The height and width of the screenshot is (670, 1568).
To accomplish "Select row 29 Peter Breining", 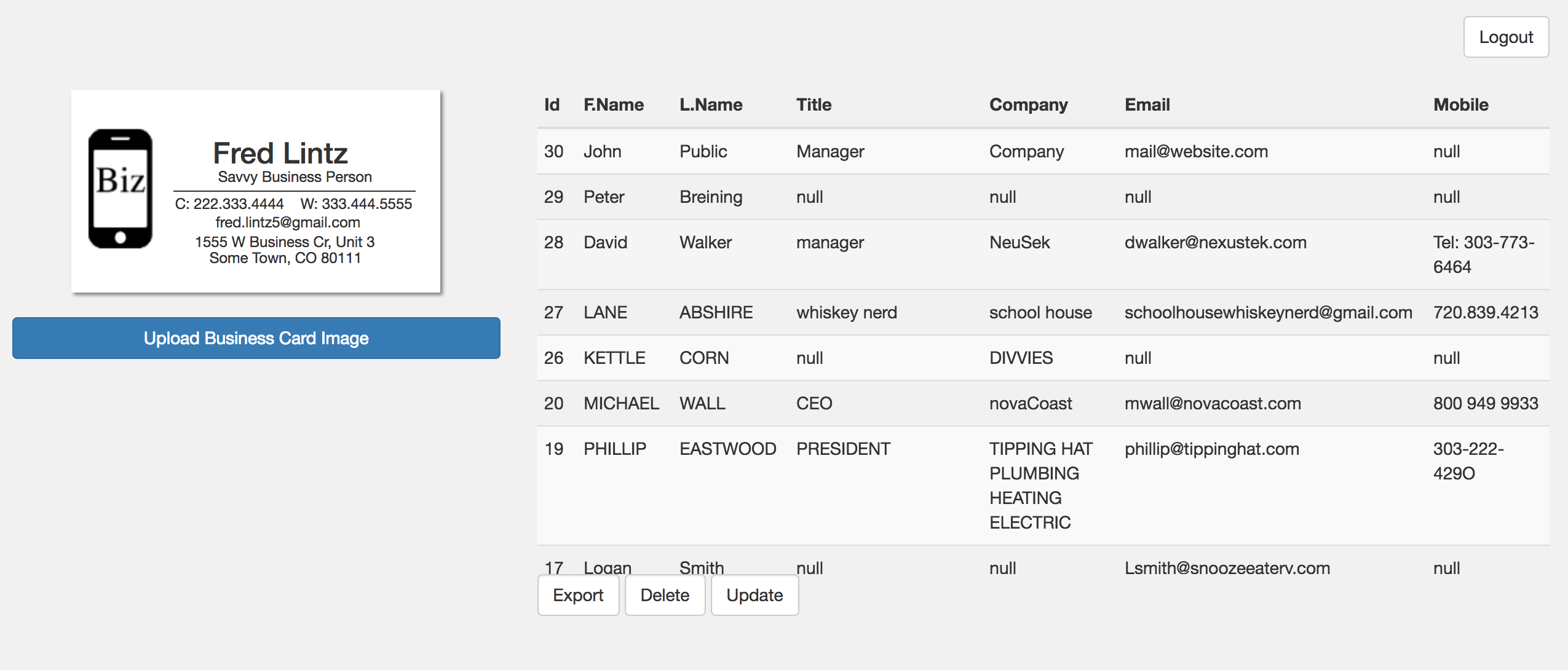I will coord(1043,197).
